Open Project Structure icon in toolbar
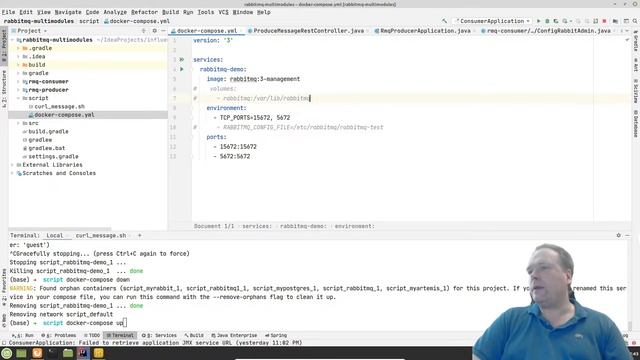 click(615, 21)
